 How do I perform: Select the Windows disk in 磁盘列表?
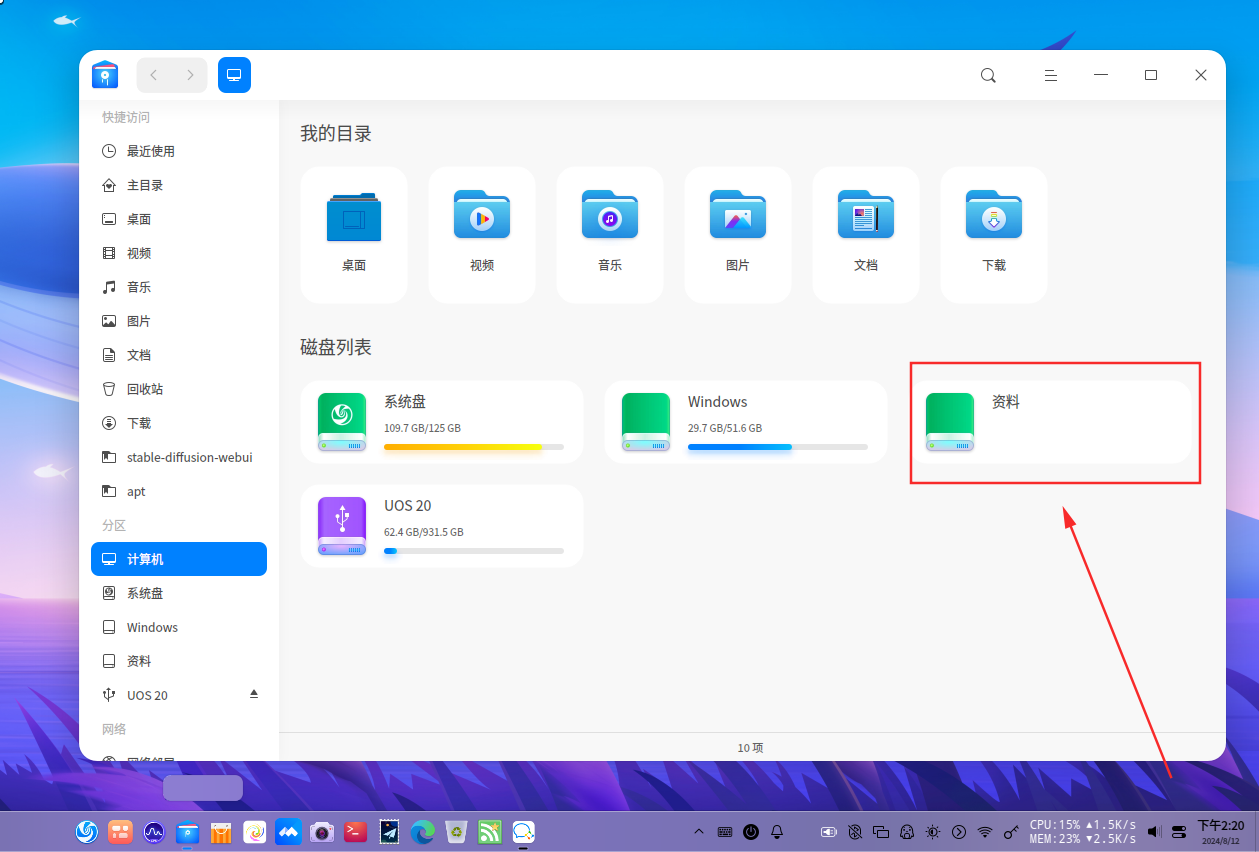[x=746, y=422]
